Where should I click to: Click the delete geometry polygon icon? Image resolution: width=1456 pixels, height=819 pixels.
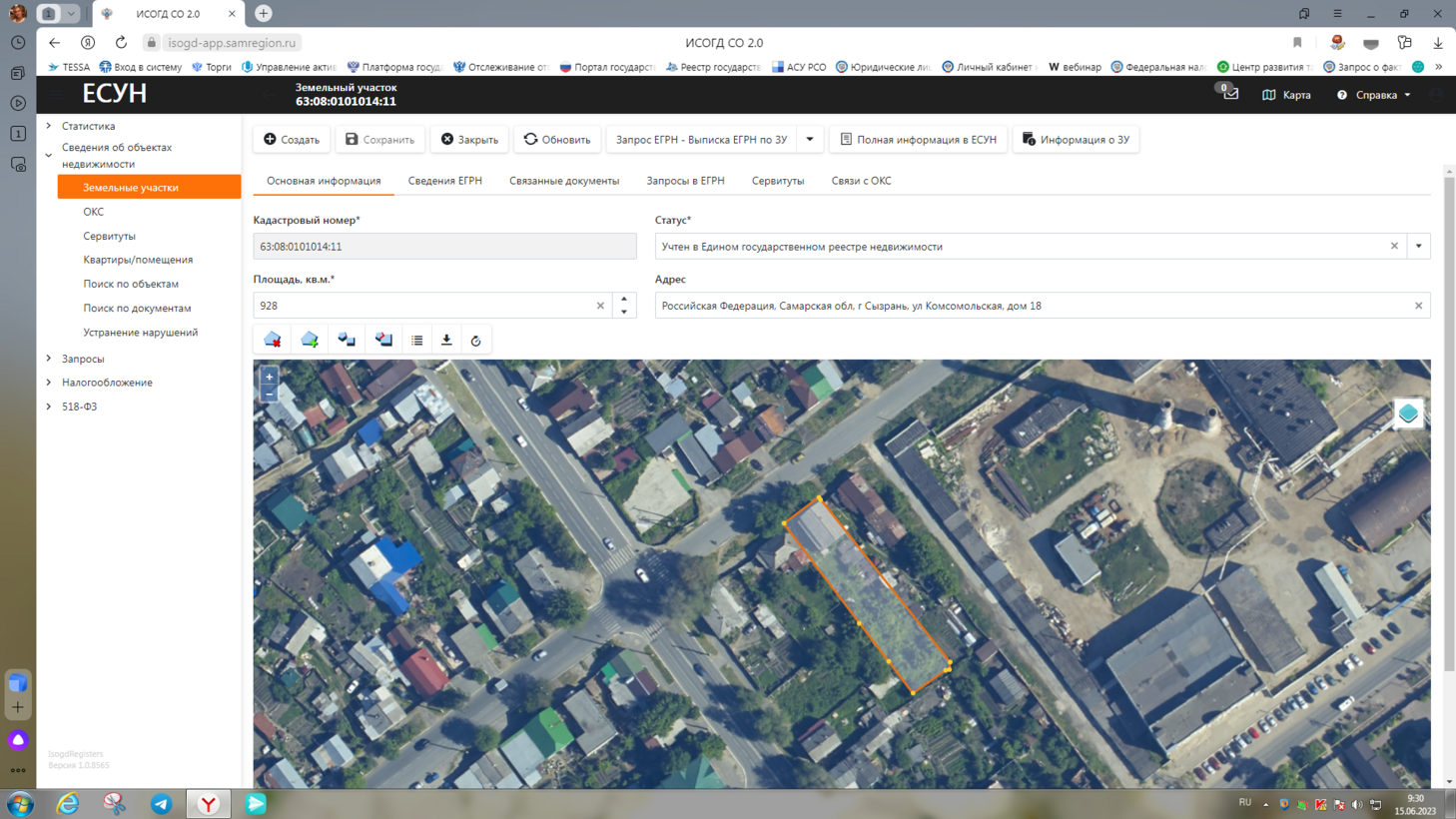click(x=272, y=340)
